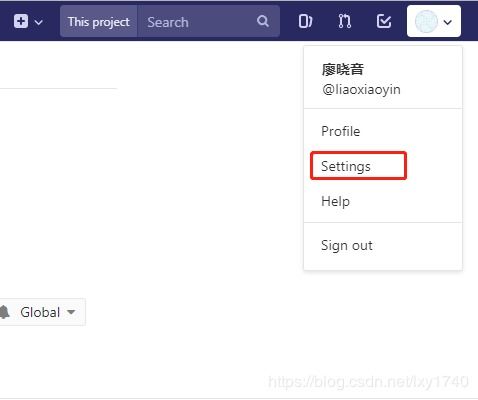The height and width of the screenshot is (400, 478).
Task: Open the Global notification dropdown
Action: (x=42, y=312)
